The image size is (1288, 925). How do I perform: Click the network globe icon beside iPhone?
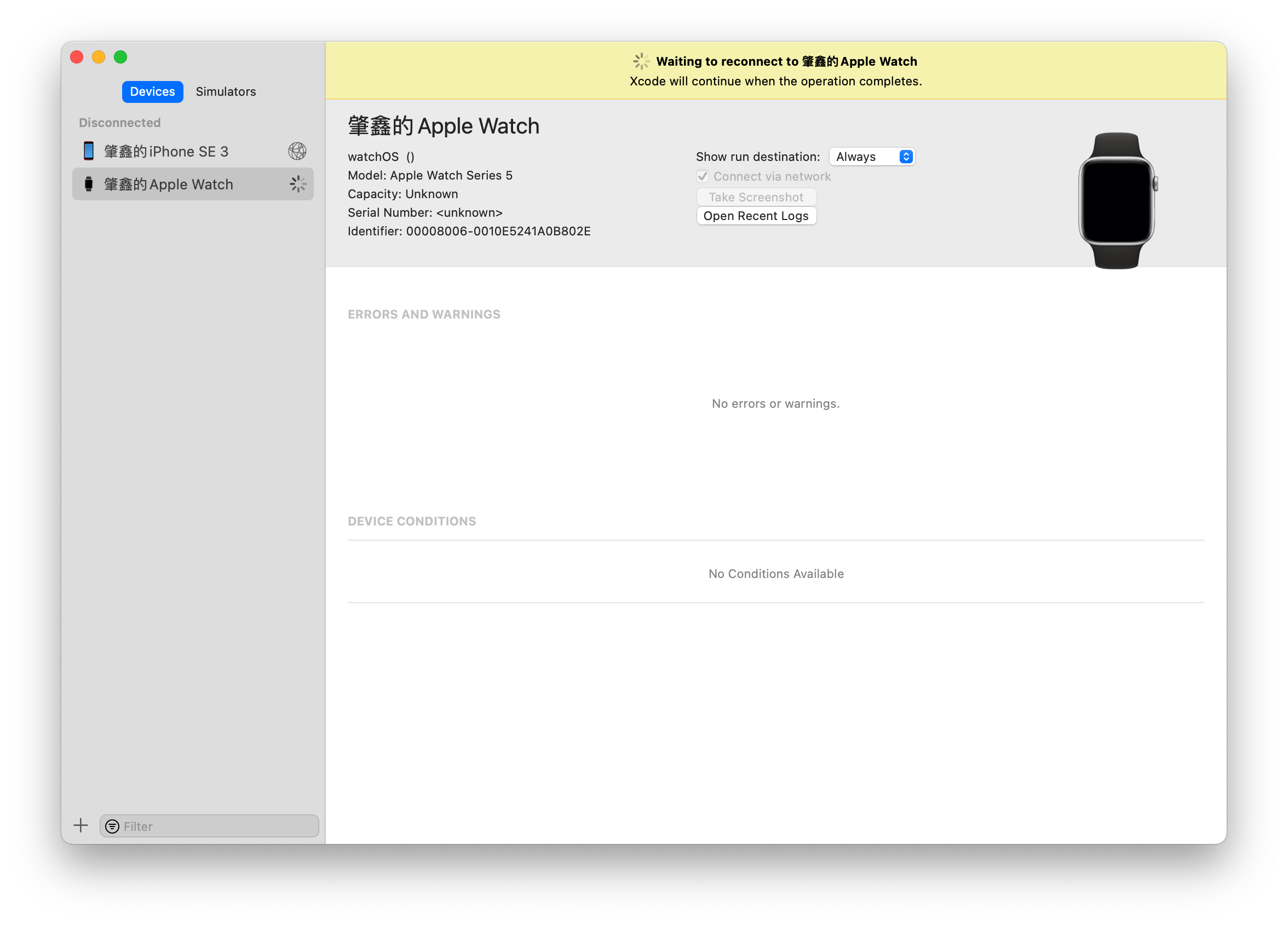click(297, 151)
